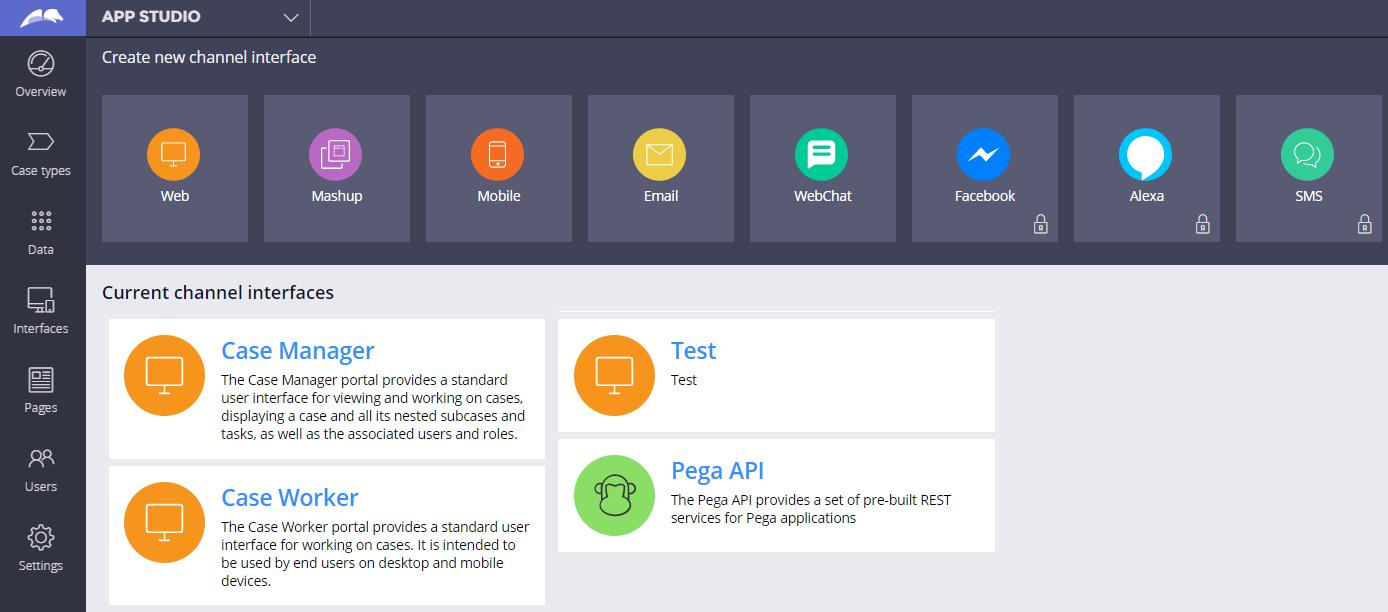Click the Mobile tile label

(x=499, y=196)
